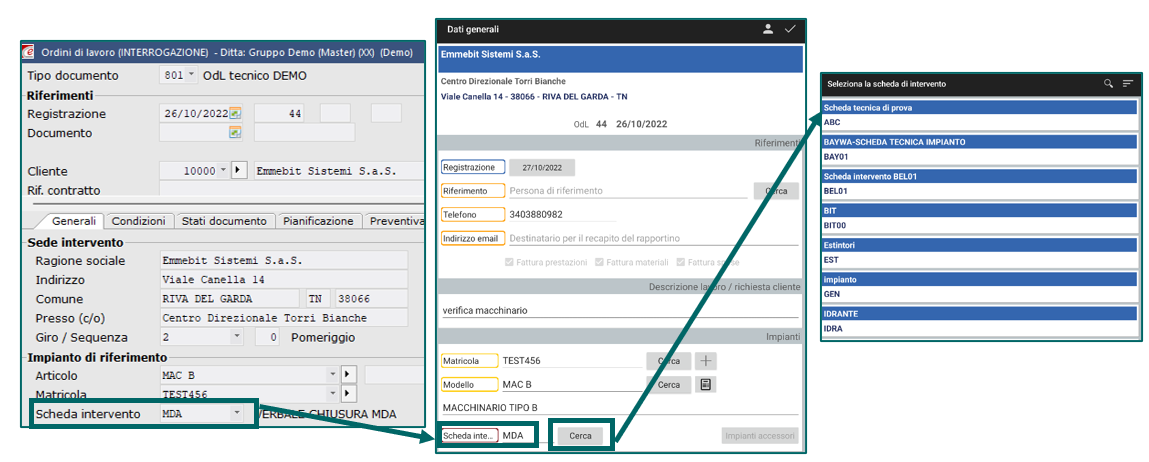Click the Indirizzo Viale Canella 14 field

click(x=283, y=279)
